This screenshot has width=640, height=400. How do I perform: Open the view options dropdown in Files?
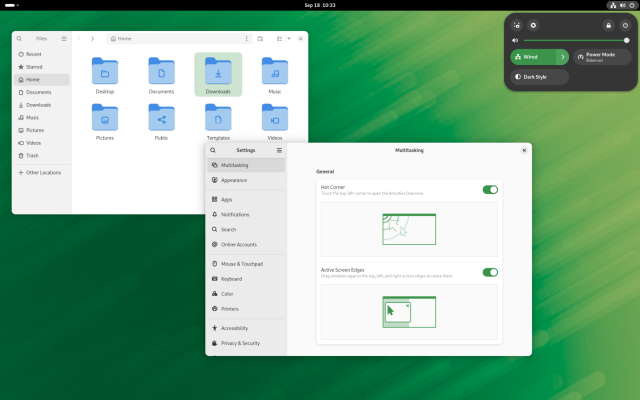click(289, 38)
